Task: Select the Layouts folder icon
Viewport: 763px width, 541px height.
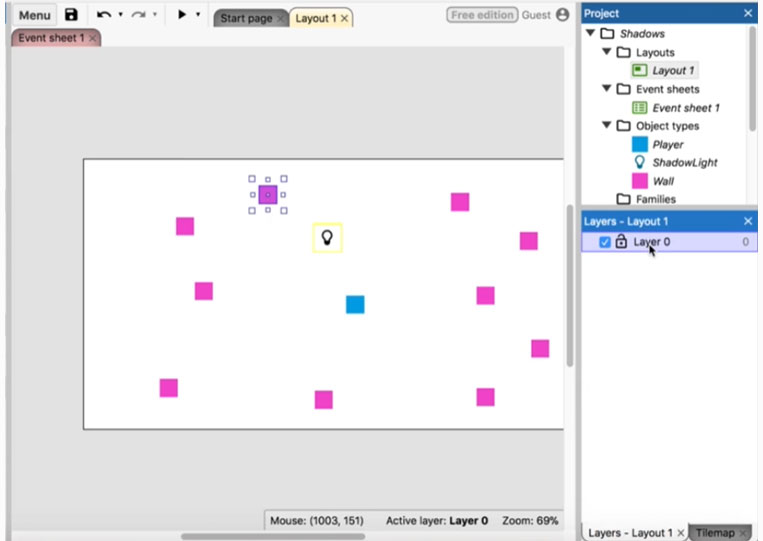Action: pos(623,52)
